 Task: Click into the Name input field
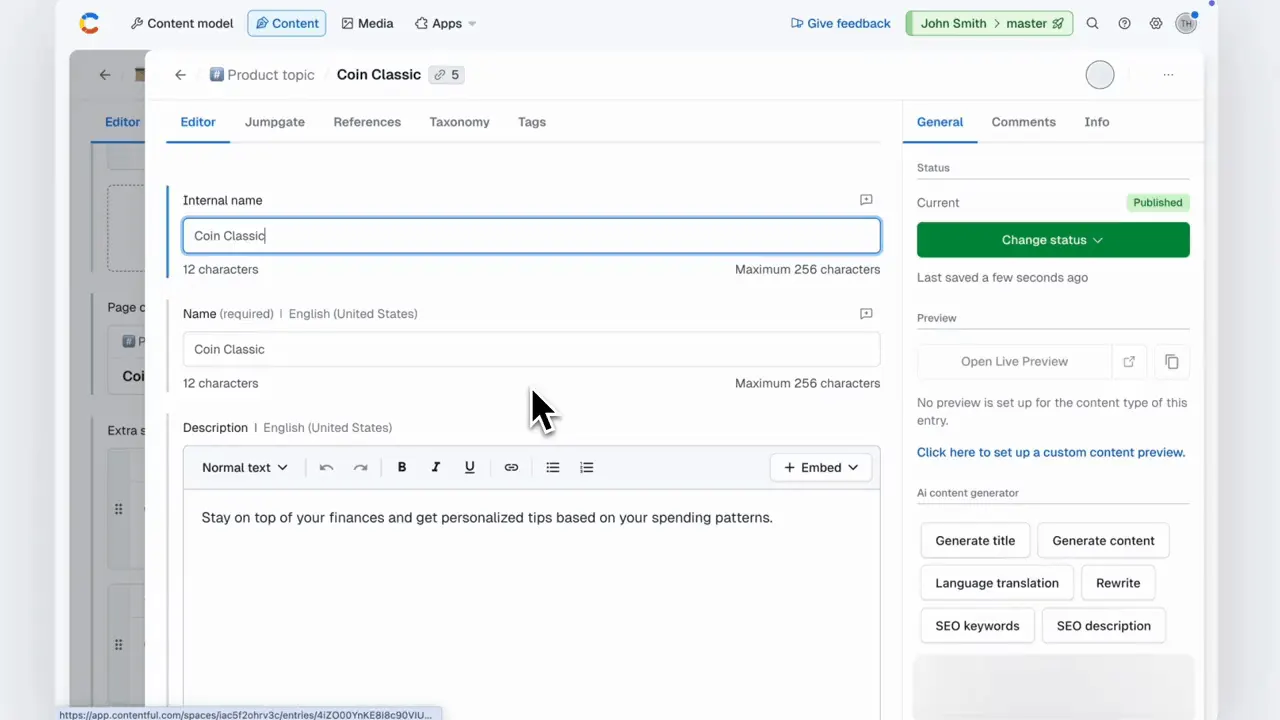pyautogui.click(x=531, y=349)
